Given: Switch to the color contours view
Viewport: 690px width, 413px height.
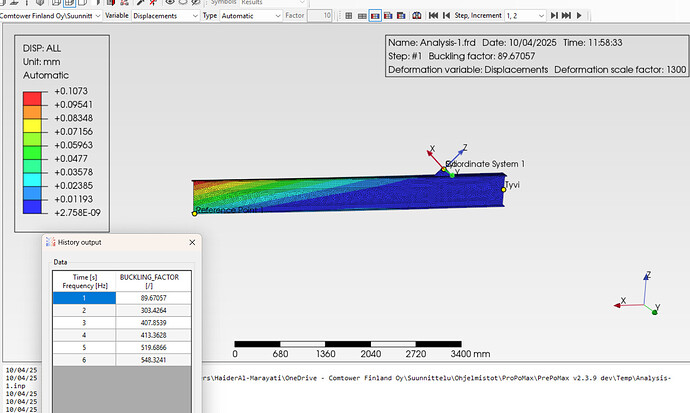Looking at the screenshot, I should coord(375,16).
